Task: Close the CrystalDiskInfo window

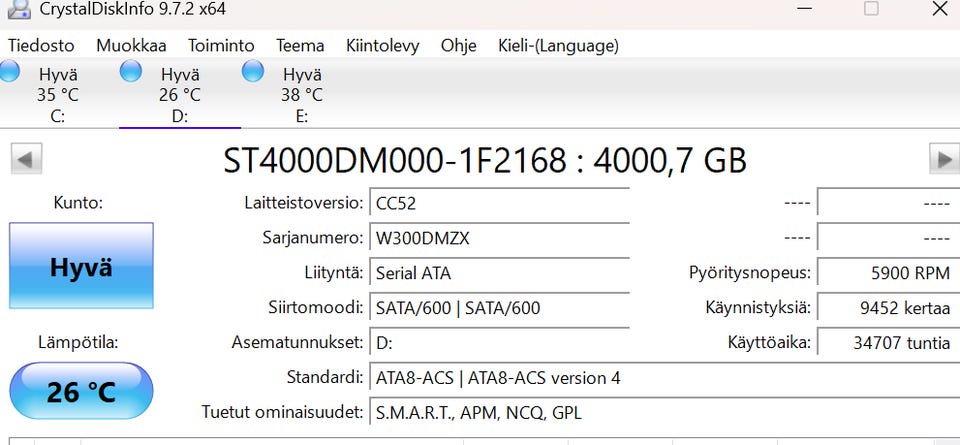Action: pyautogui.click(x=939, y=9)
